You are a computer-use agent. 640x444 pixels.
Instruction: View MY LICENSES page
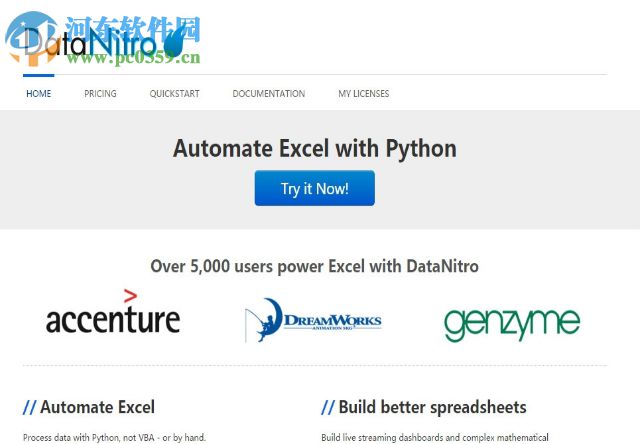pyautogui.click(x=364, y=93)
